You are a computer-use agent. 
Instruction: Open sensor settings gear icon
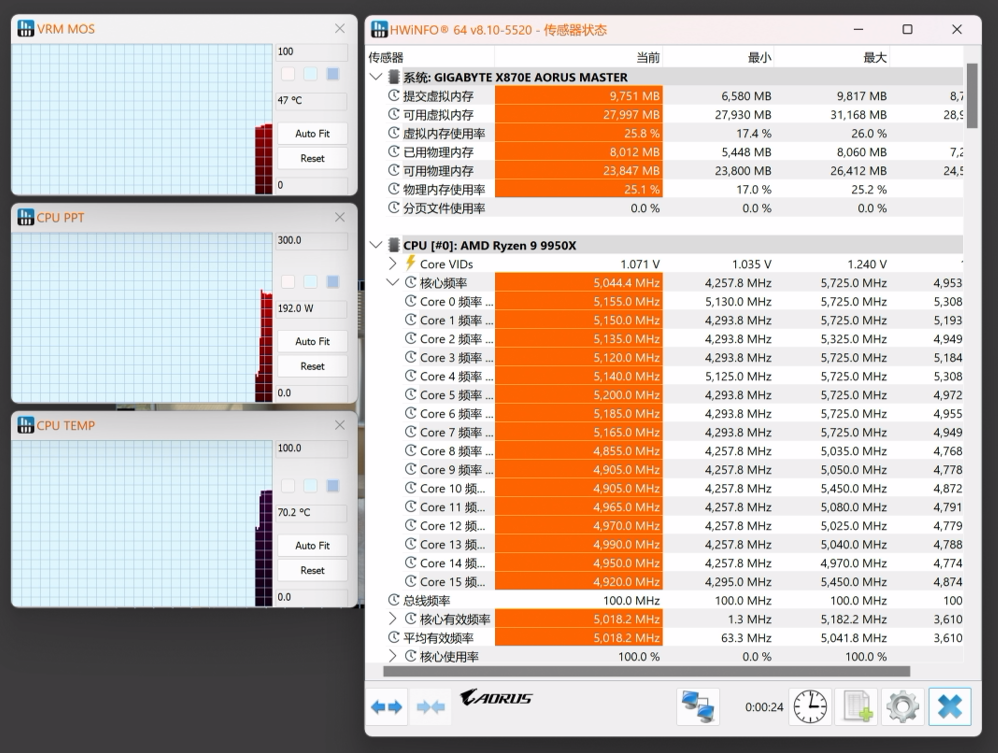(902, 707)
